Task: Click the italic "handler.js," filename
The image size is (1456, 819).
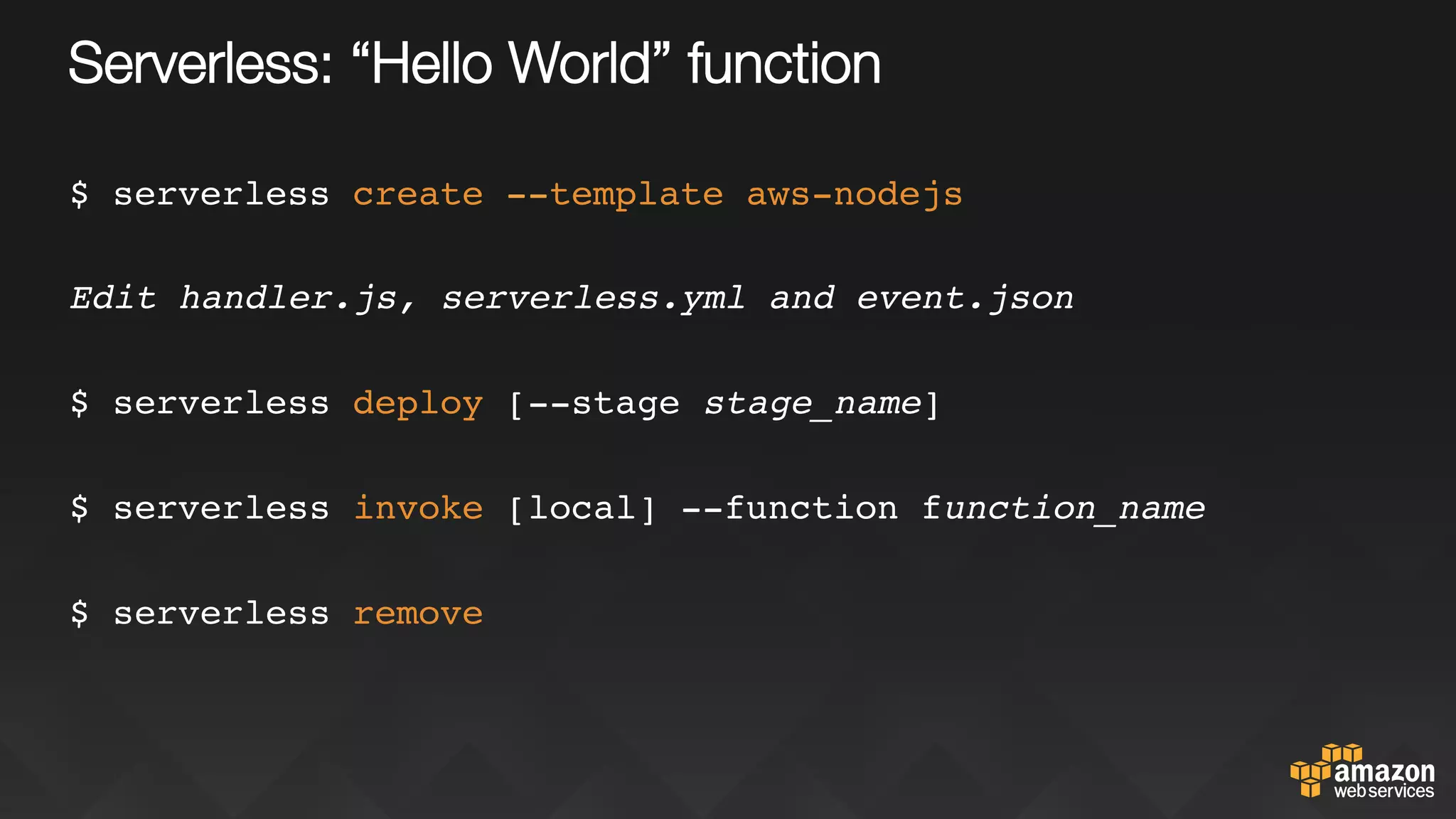Action: [296, 298]
